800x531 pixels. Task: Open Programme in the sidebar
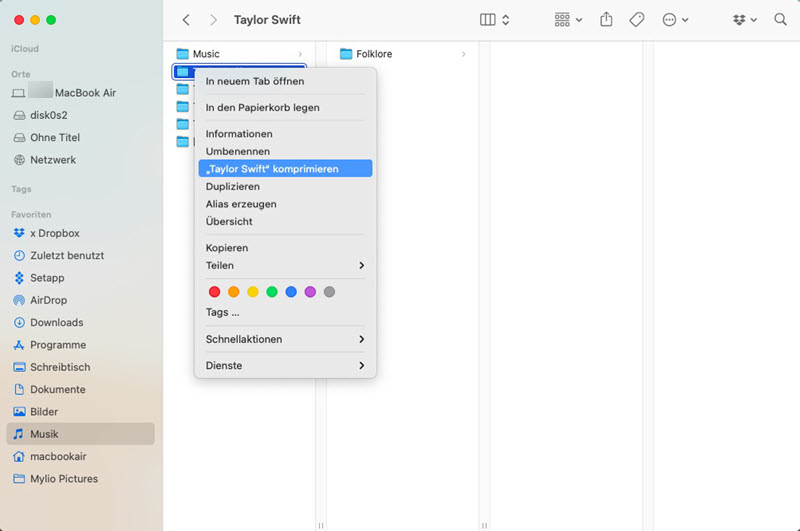pos(80,345)
